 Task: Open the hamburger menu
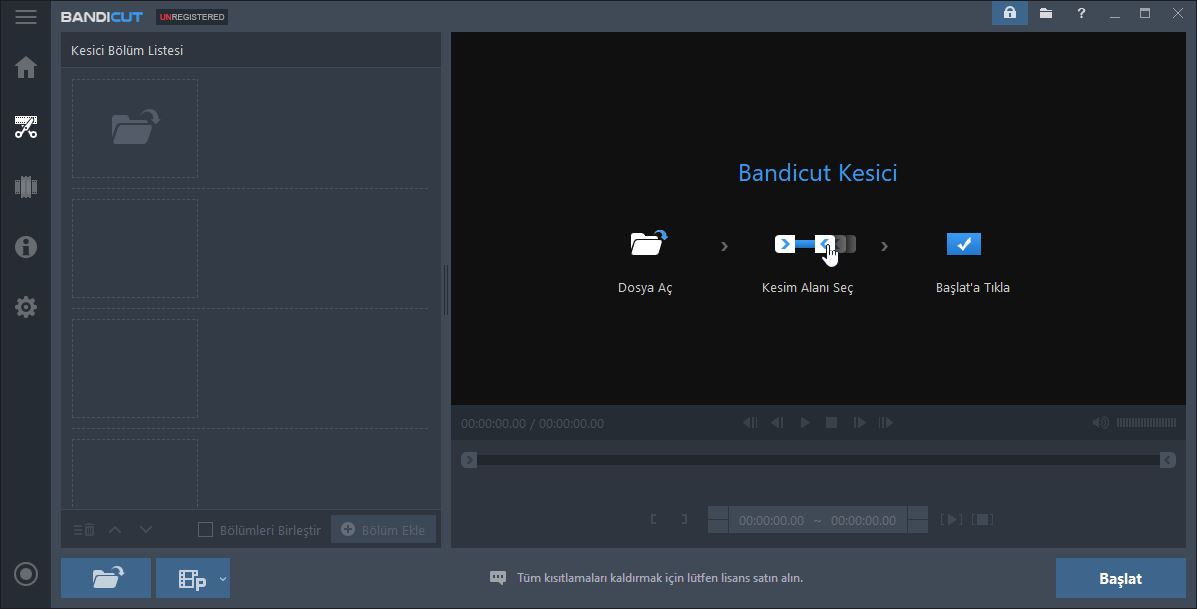tap(25, 17)
